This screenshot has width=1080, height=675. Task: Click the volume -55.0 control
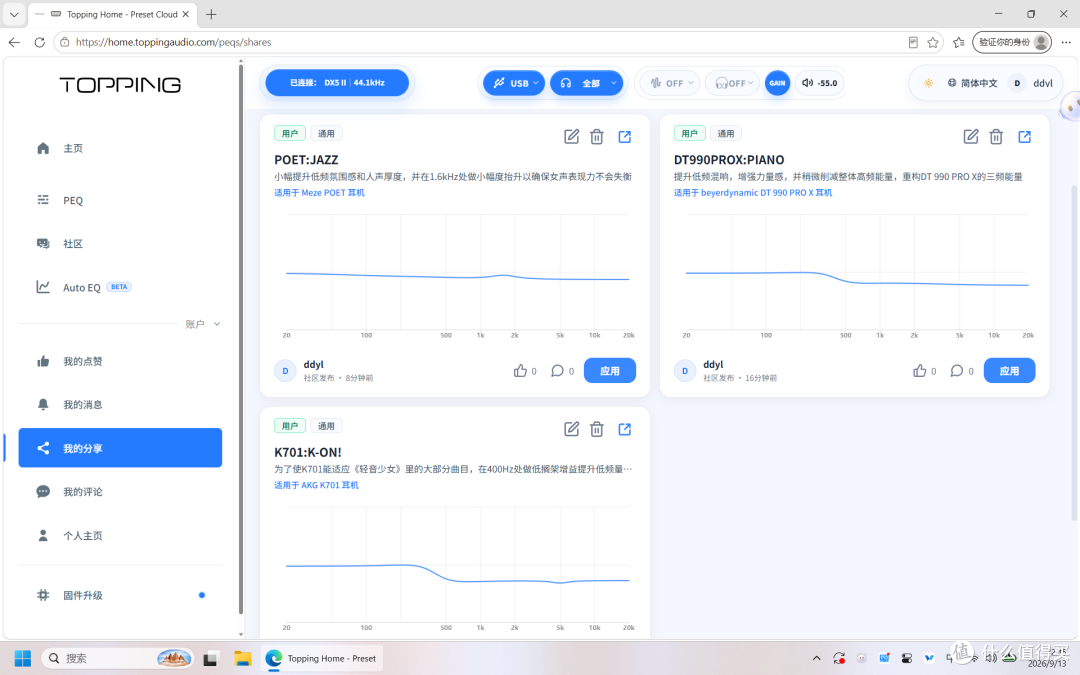[x=820, y=83]
